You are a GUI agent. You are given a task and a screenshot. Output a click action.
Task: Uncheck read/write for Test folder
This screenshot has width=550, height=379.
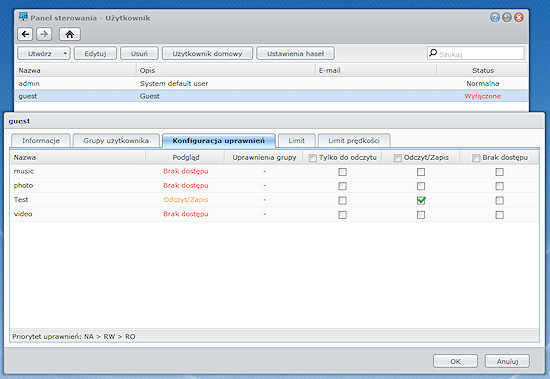[x=421, y=200]
